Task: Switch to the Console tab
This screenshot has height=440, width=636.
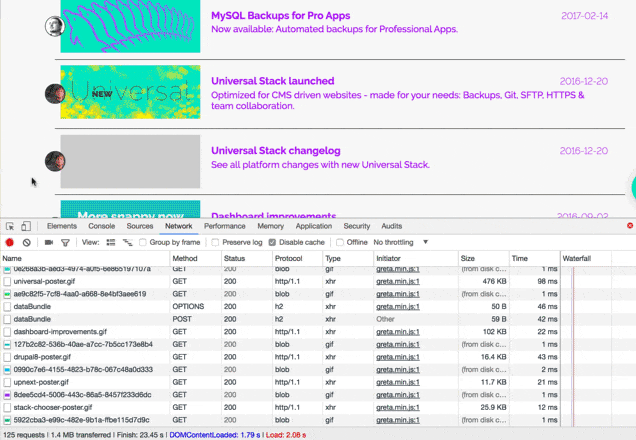Action: pos(101,227)
